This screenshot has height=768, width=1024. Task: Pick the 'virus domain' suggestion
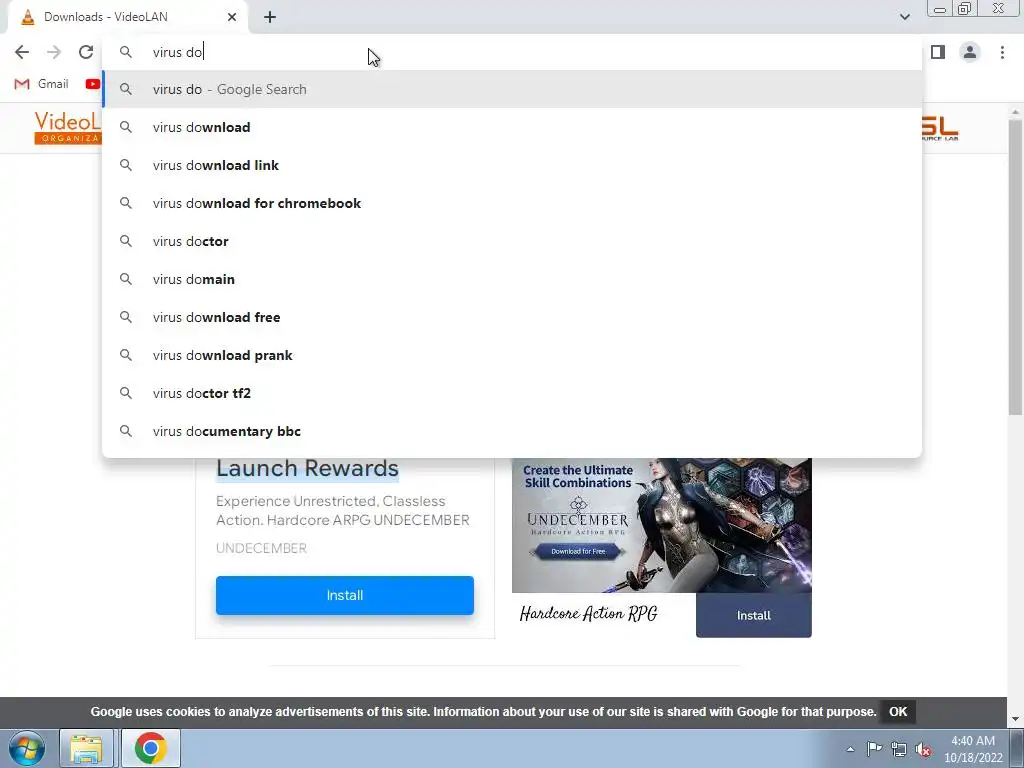pos(512,279)
